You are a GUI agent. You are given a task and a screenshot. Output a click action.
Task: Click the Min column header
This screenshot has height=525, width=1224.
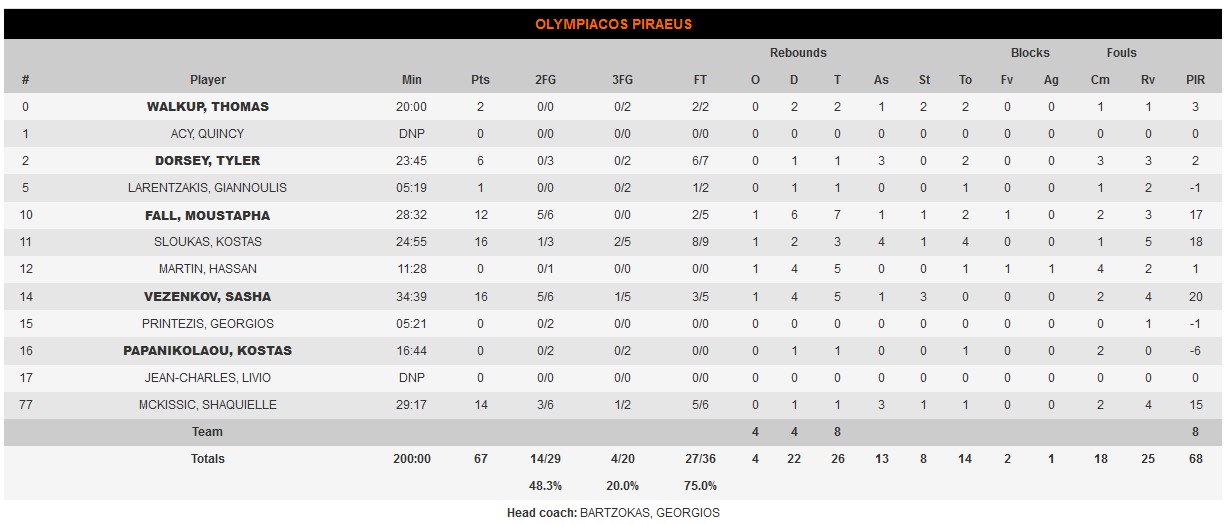411,80
